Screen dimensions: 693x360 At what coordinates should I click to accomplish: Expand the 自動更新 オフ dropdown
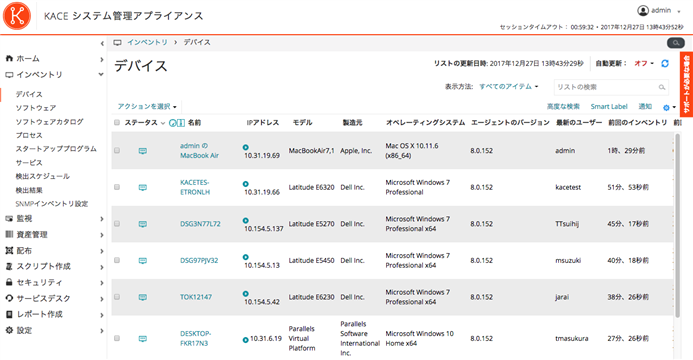point(644,64)
